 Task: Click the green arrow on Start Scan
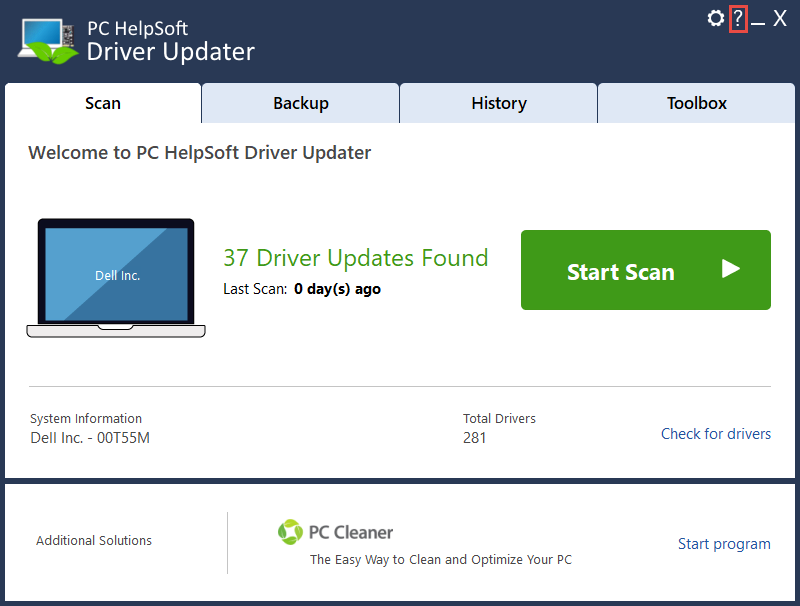coord(731,269)
